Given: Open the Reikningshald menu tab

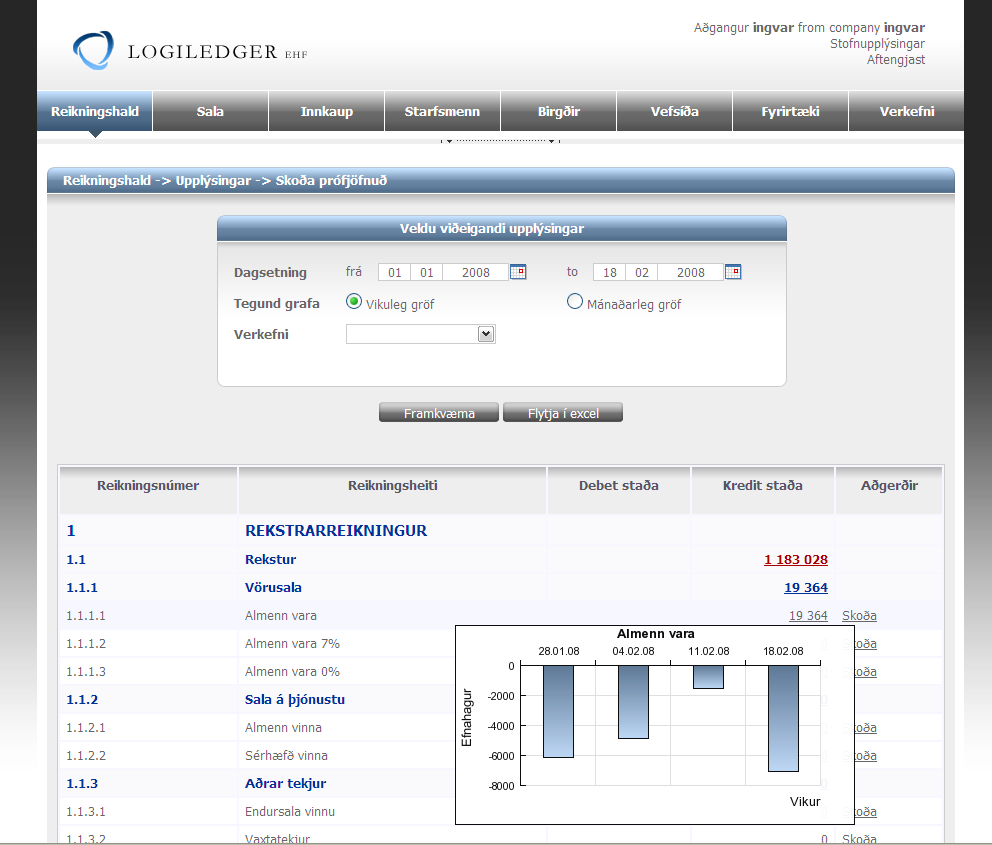Looking at the screenshot, I should 95,111.
